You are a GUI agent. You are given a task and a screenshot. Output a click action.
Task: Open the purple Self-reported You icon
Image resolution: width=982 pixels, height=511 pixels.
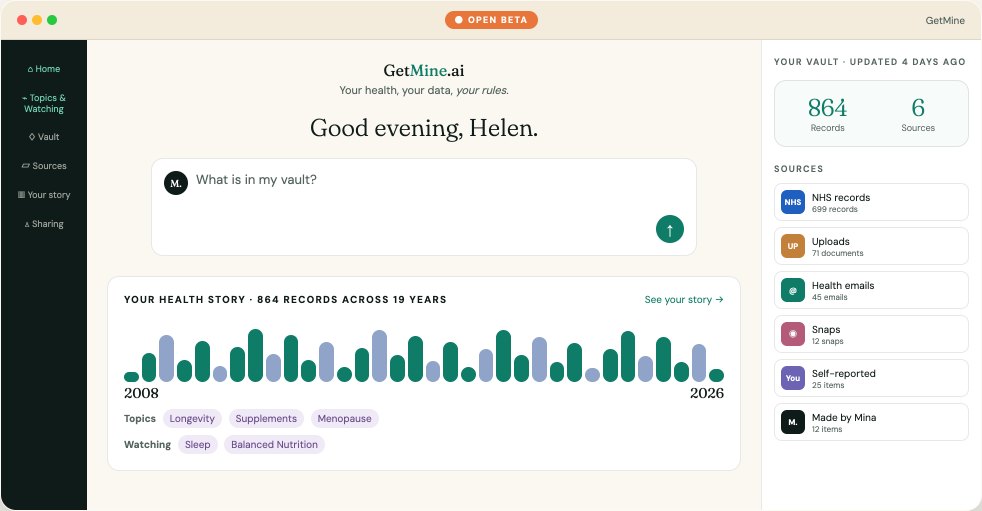(793, 378)
